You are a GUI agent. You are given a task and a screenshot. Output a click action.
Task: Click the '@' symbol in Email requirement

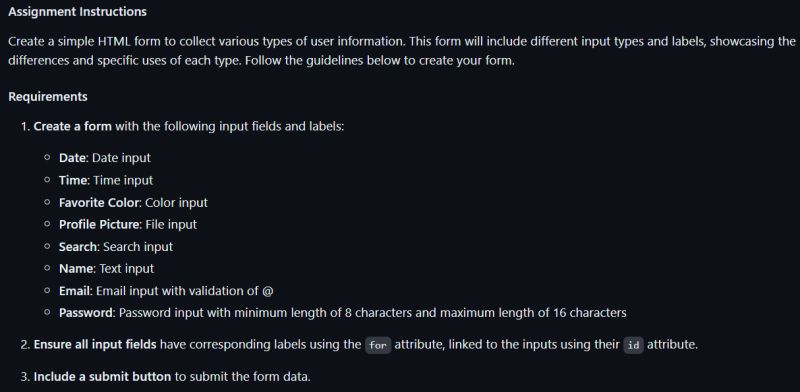coord(268,291)
